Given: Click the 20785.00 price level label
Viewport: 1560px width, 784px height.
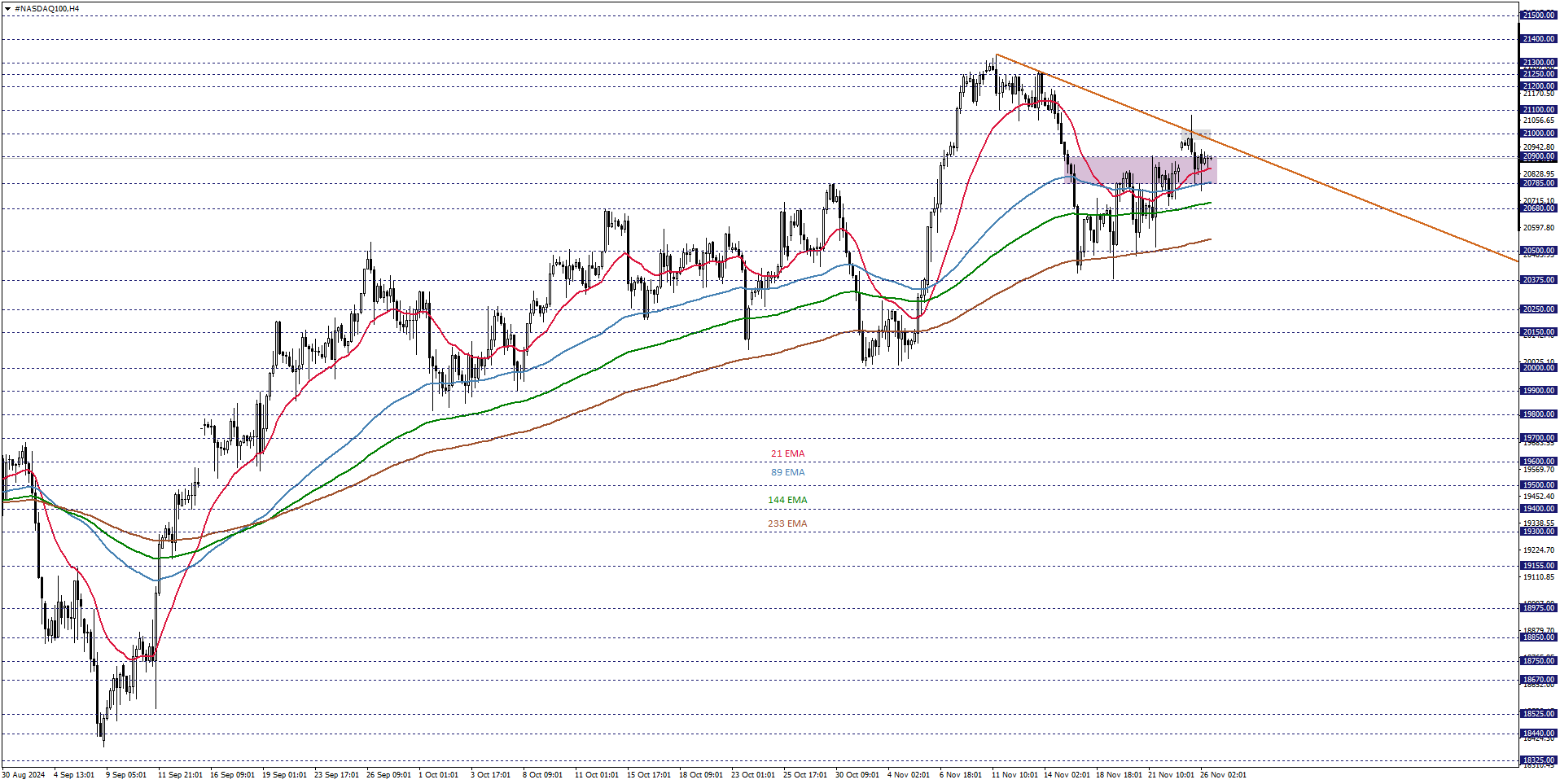Looking at the screenshot, I should [x=1538, y=183].
